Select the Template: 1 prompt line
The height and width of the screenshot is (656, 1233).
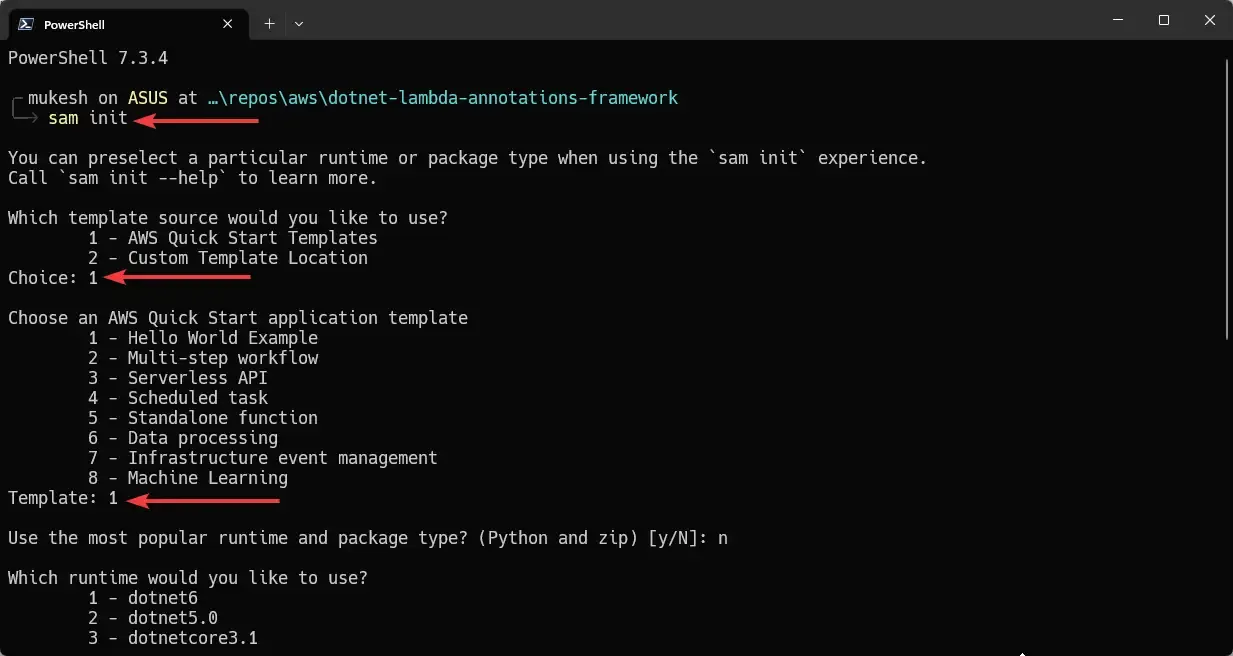(x=62, y=497)
